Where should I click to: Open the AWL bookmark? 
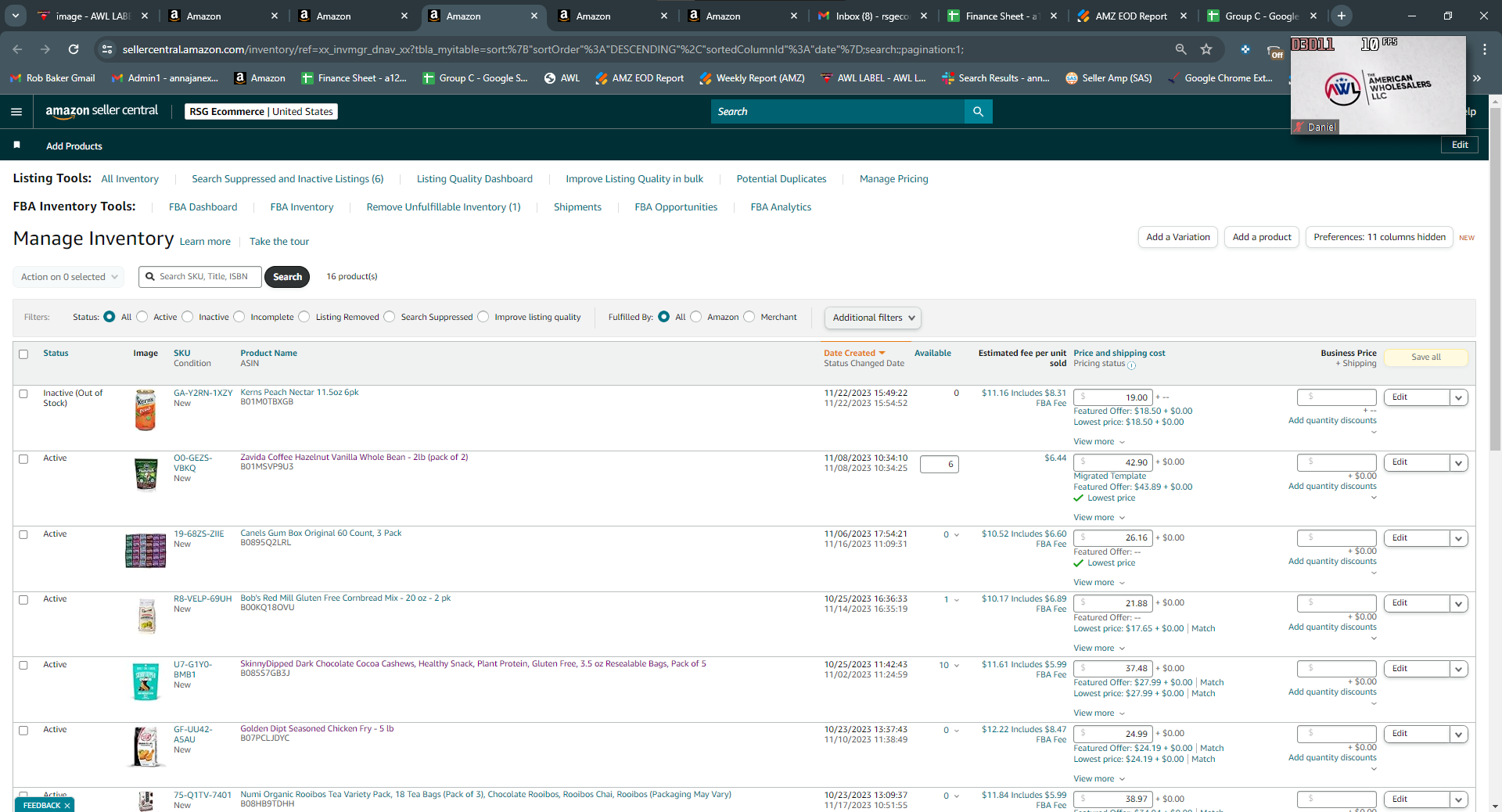point(562,78)
